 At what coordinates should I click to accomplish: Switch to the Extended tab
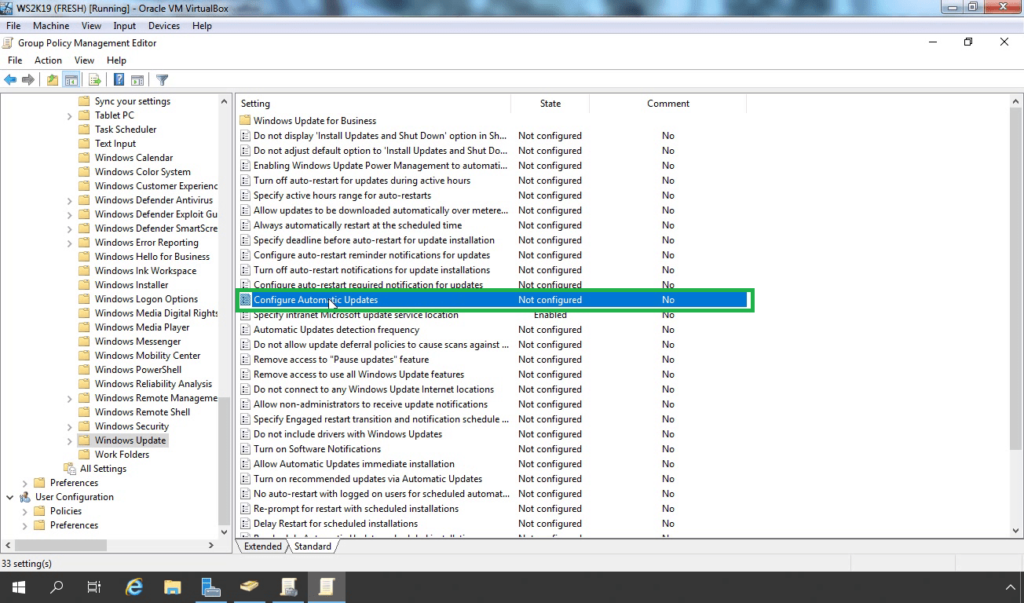pyautogui.click(x=263, y=546)
